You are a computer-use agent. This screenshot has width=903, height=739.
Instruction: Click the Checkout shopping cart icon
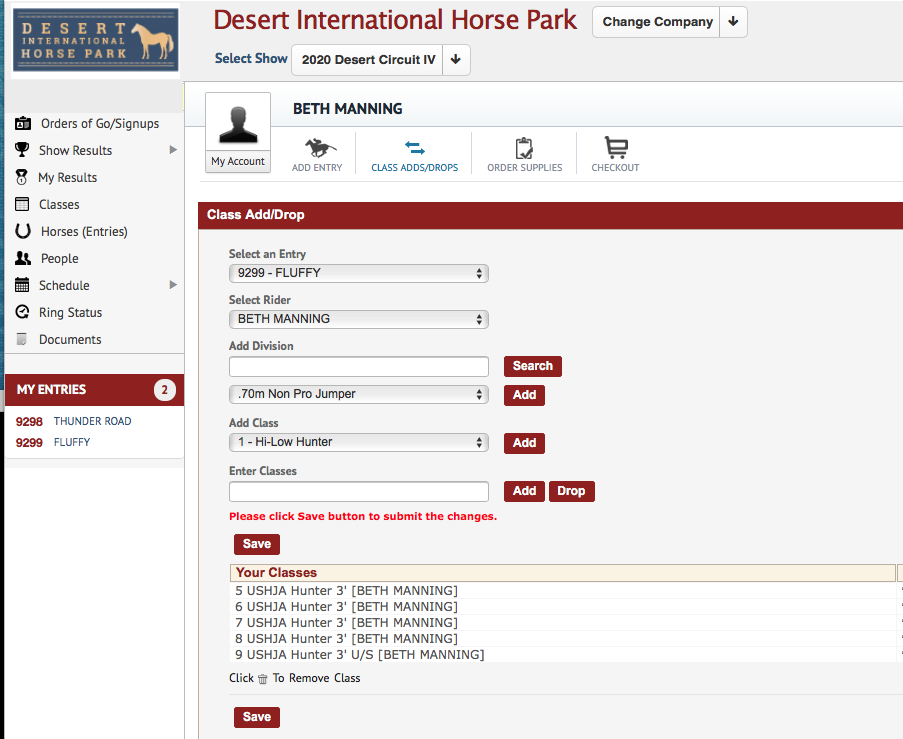[x=616, y=147]
